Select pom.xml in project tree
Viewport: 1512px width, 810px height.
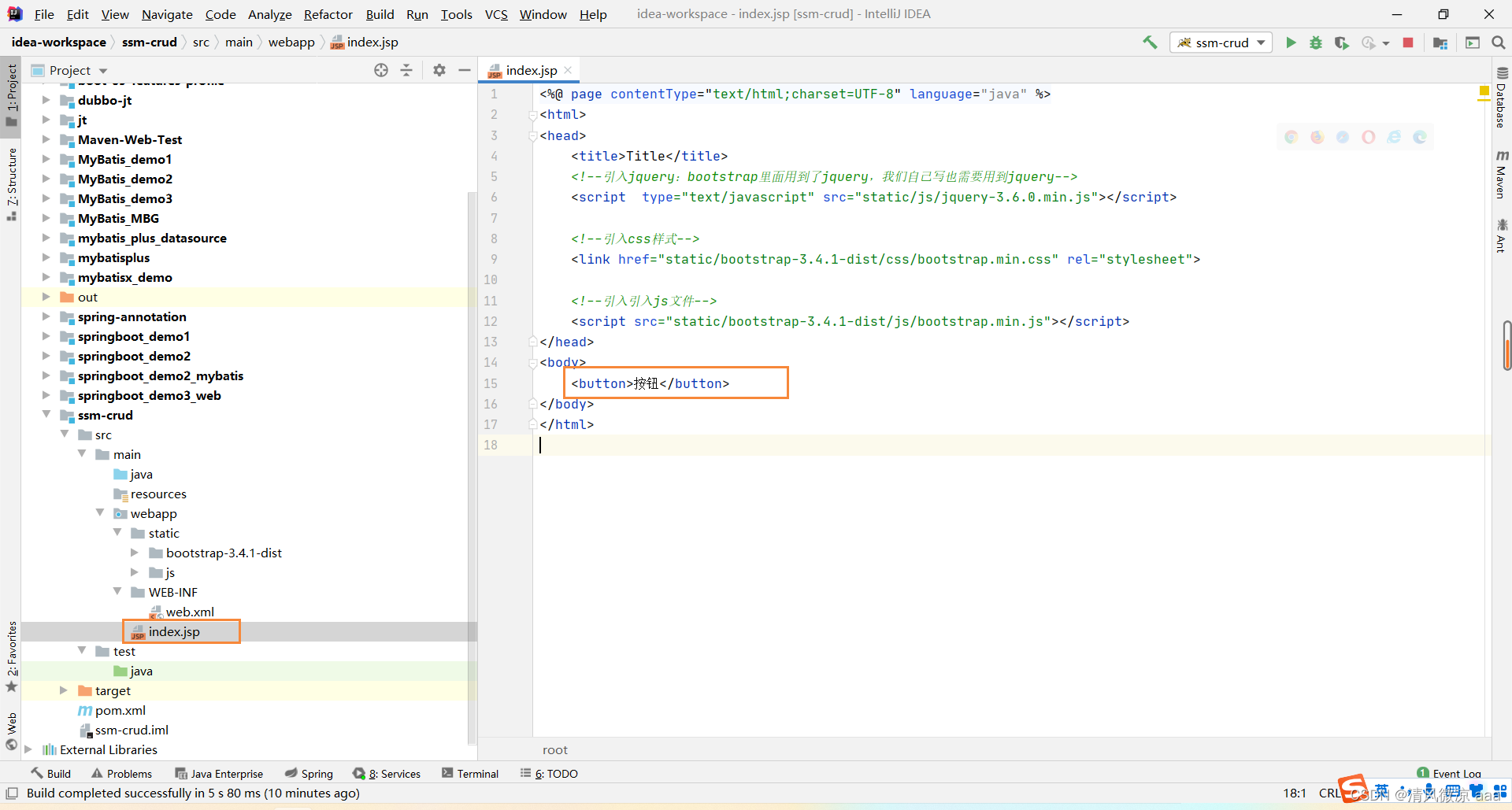(x=120, y=710)
